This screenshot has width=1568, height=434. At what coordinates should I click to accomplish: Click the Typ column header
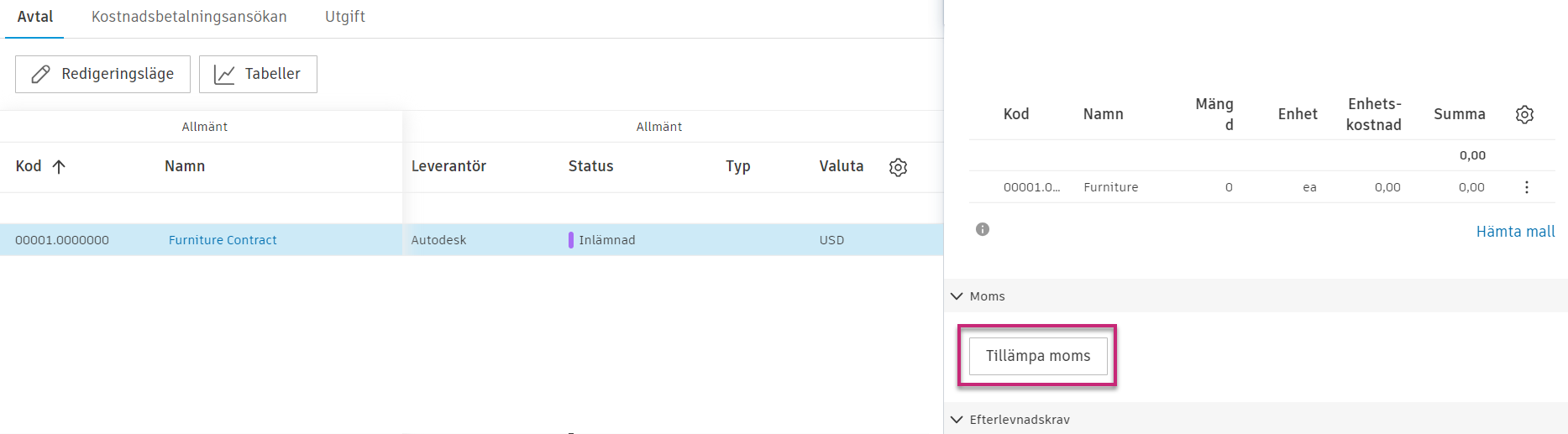click(737, 166)
